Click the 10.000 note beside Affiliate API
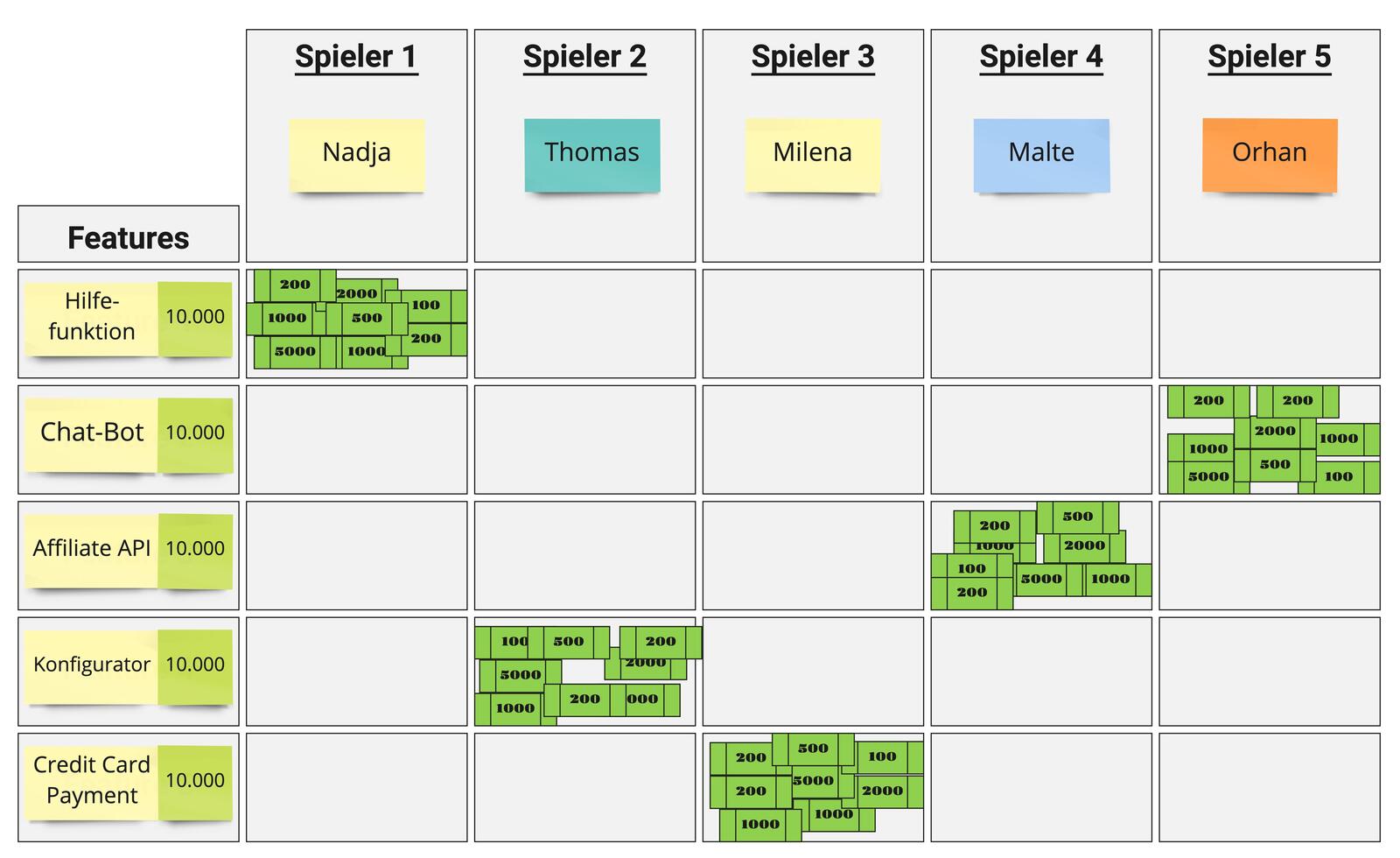 click(195, 549)
